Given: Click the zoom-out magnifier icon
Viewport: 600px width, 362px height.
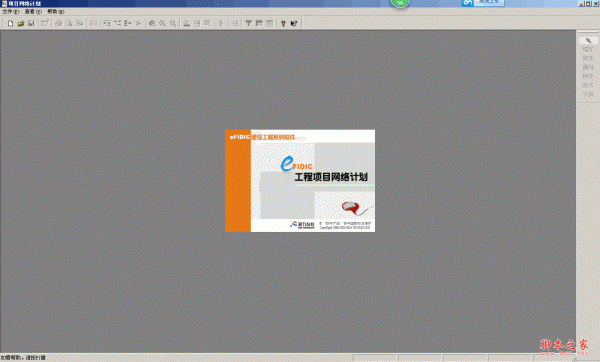Looking at the screenshot, I should click(173, 23).
